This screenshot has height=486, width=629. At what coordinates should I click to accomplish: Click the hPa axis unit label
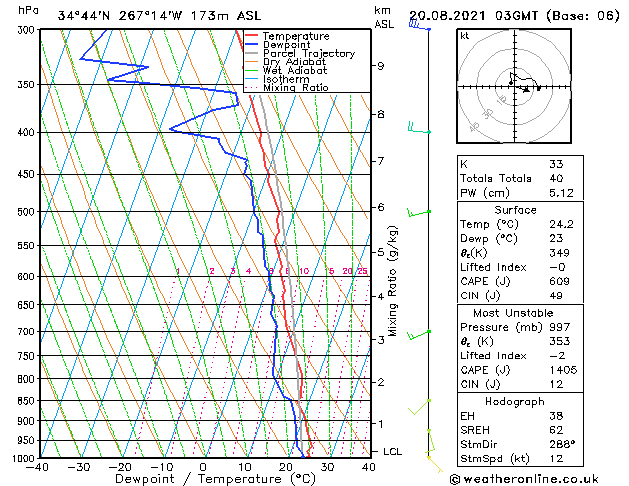pyautogui.click(x=28, y=10)
